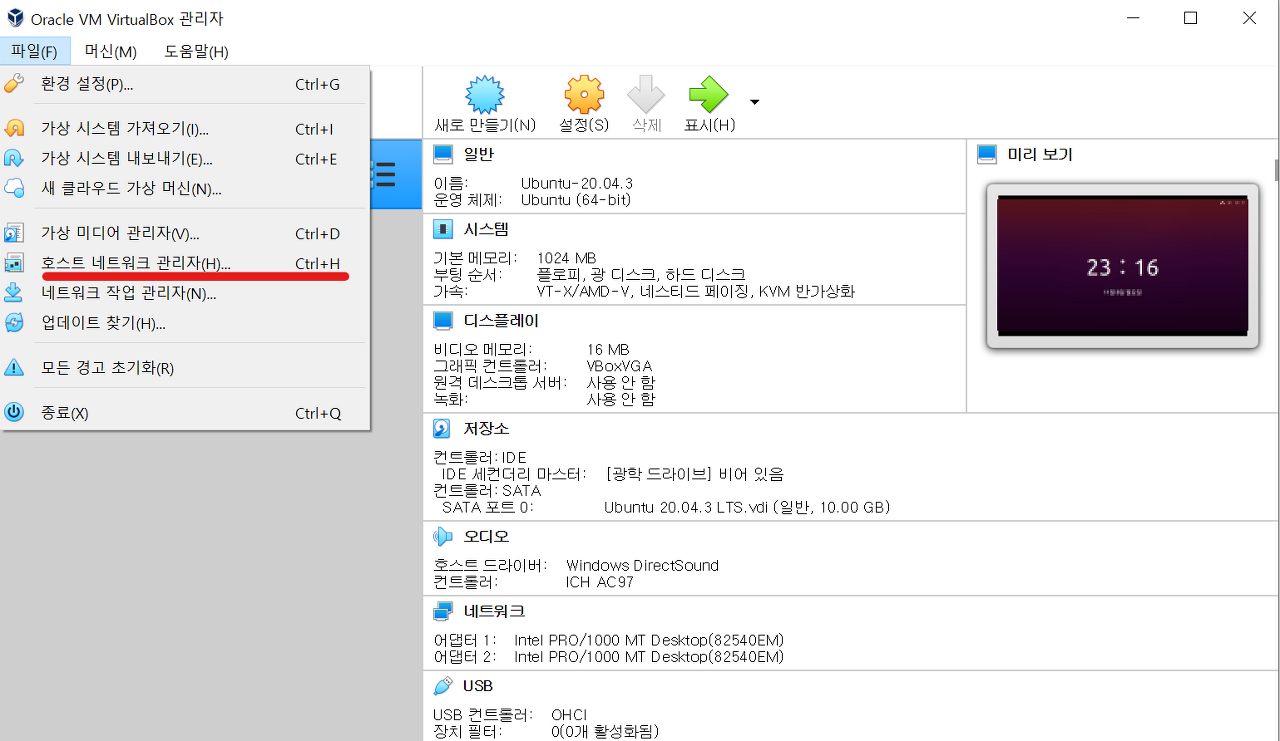Click the network operations download icon
Image resolution: width=1280 pixels, height=741 pixels.
pos(14,293)
